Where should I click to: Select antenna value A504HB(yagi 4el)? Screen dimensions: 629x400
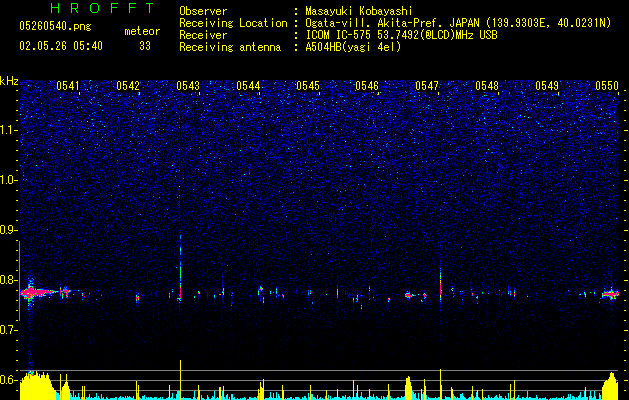pos(353,47)
